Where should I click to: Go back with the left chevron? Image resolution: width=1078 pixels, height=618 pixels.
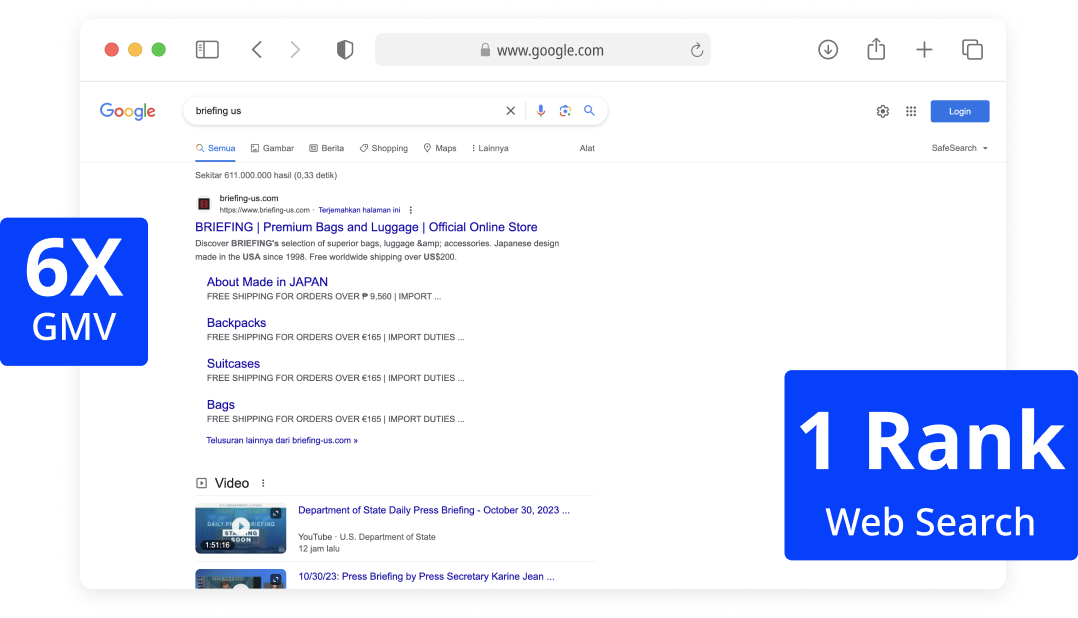pyautogui.click(x=256, y=49)
